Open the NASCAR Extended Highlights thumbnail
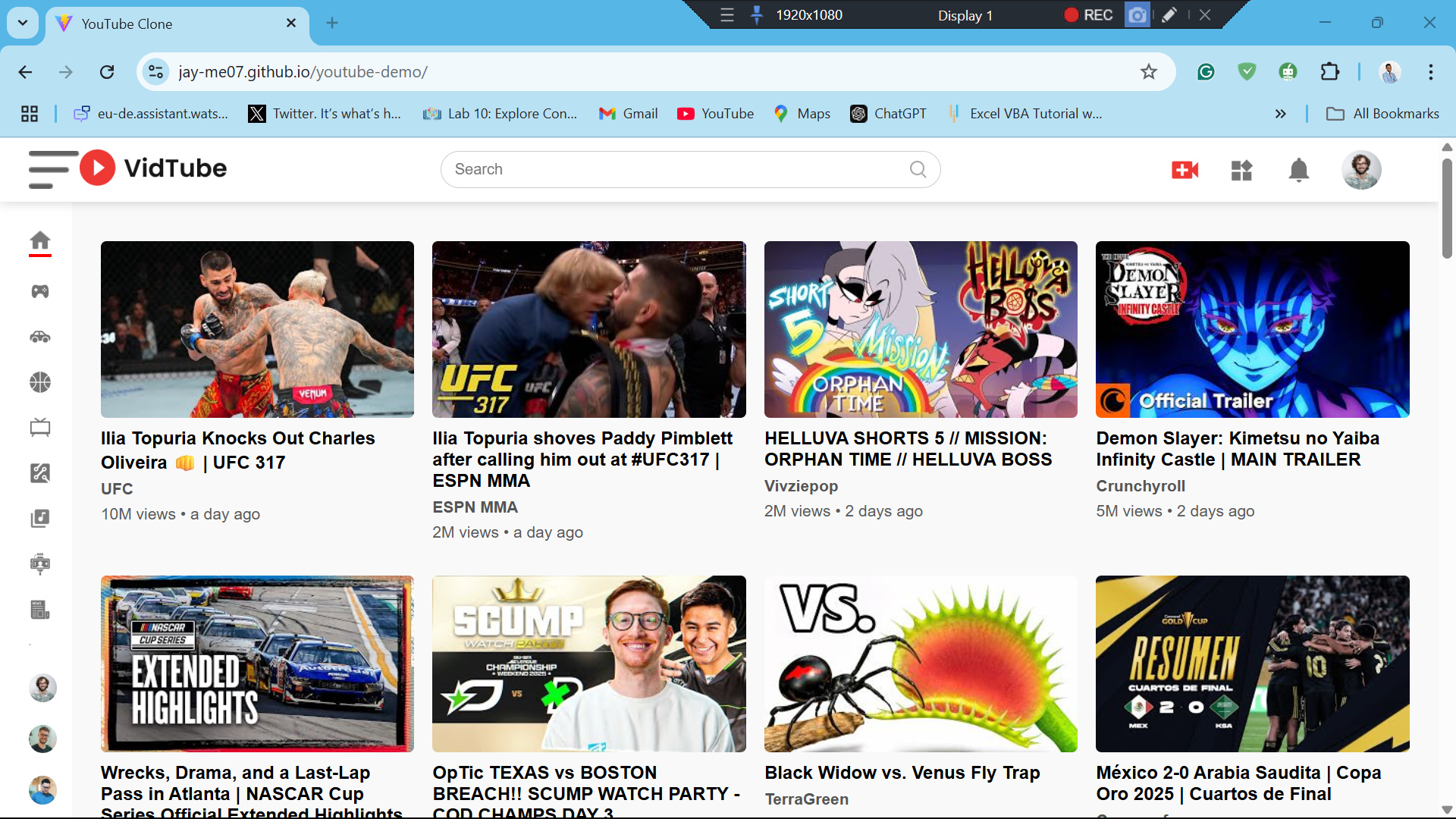Viewport: 1456px width, 819px height. [257, 664]
